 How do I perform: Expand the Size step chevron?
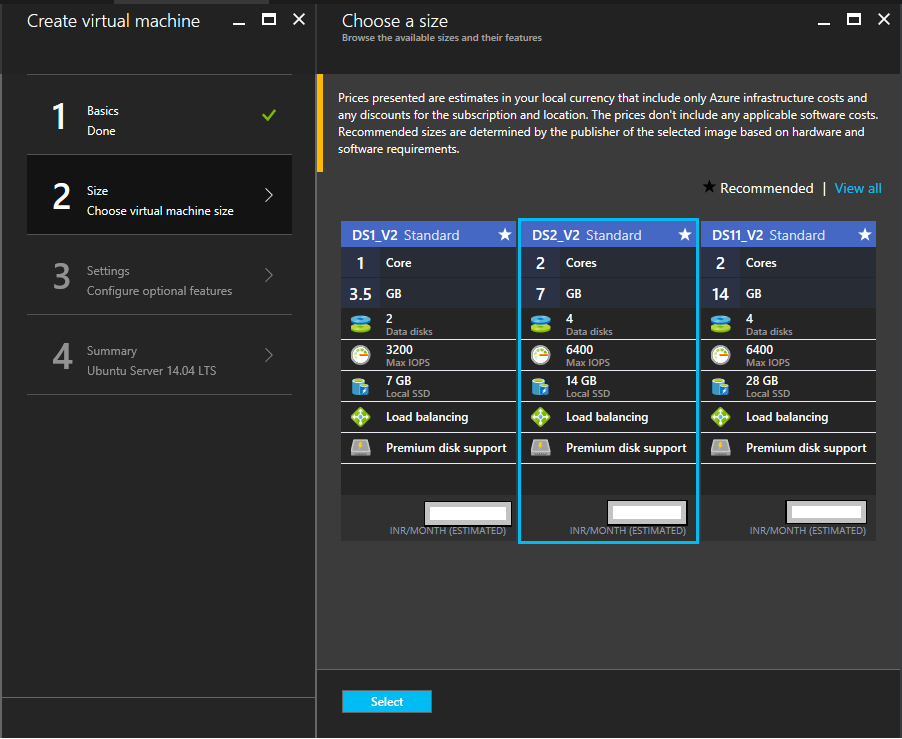tap(269, 195)
